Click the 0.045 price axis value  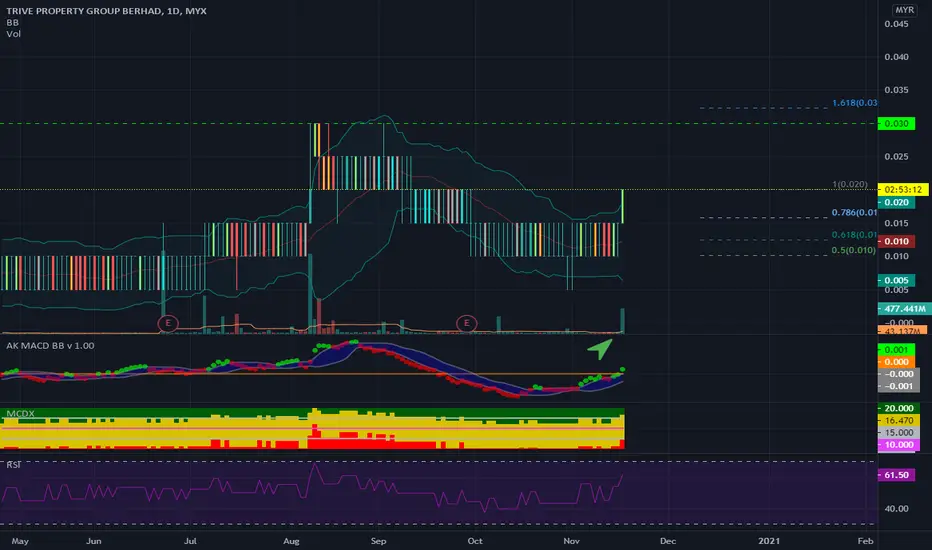(896, 24)
